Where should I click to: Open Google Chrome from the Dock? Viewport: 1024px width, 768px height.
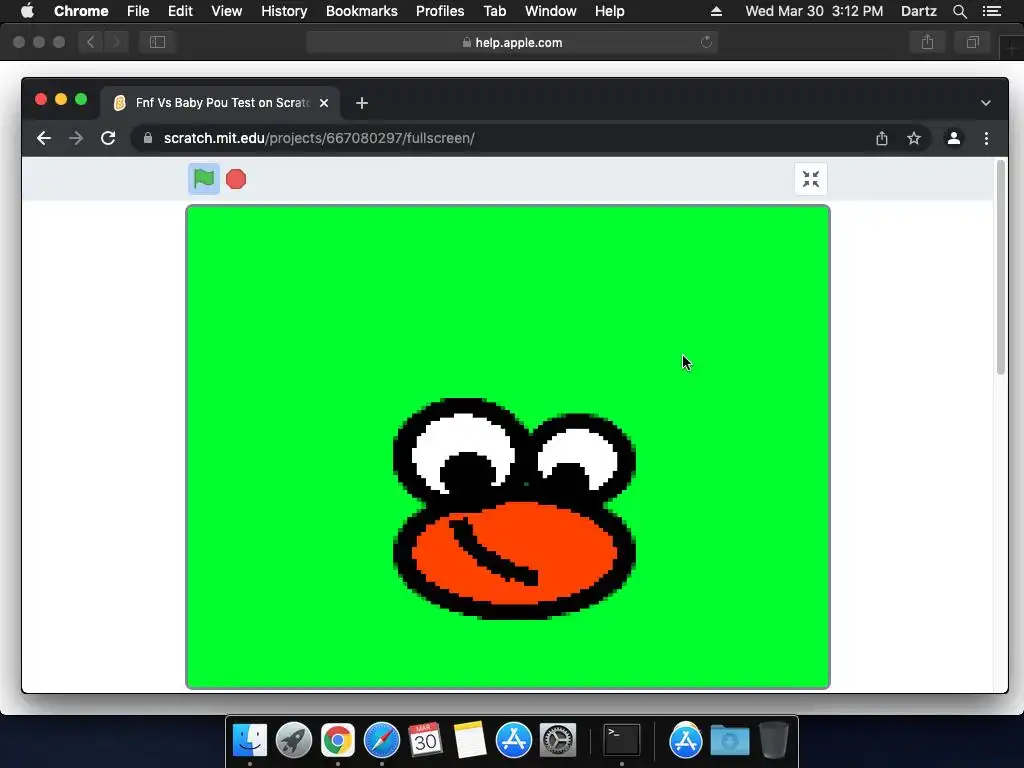(x=338, y=740)
